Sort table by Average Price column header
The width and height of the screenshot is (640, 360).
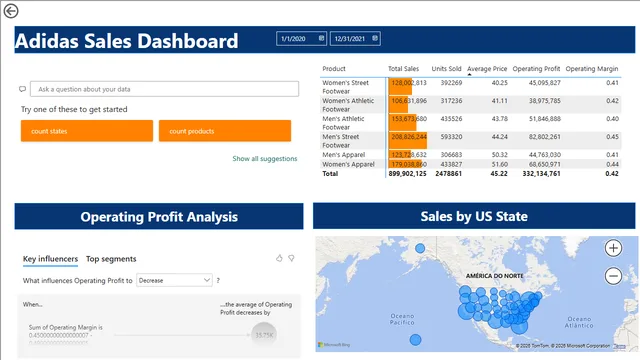tap(487, 69)
